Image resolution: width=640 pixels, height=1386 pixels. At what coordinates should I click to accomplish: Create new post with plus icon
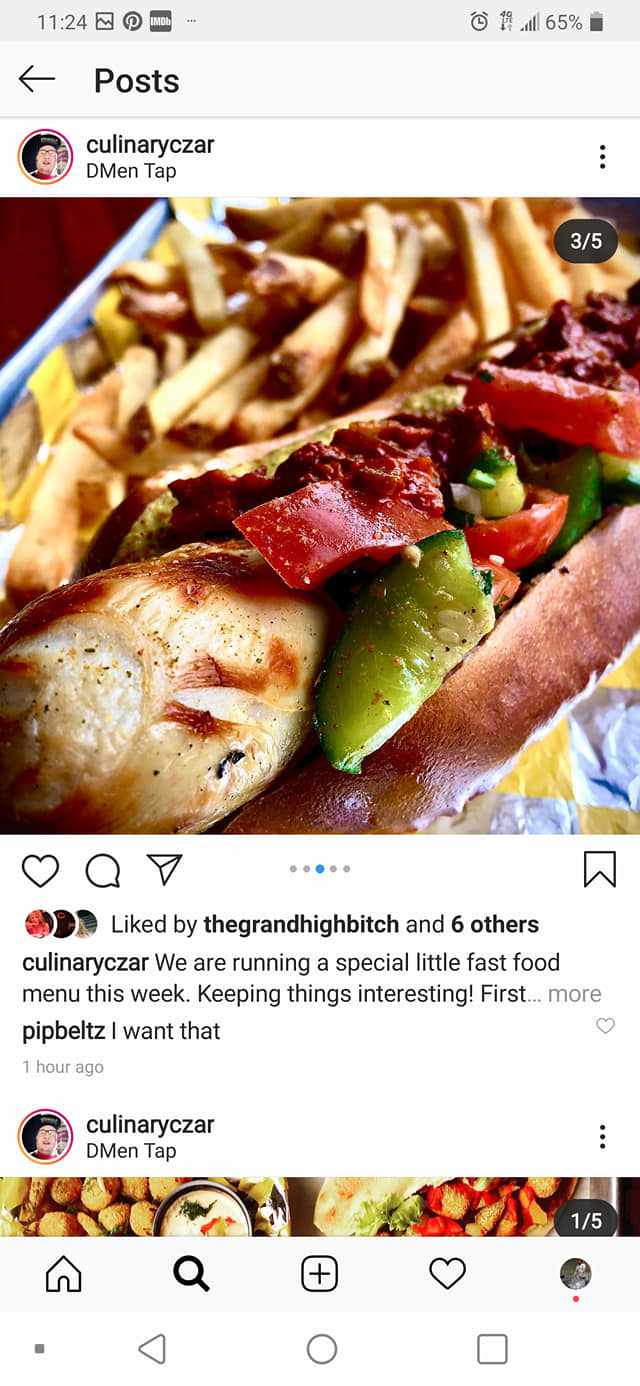(x=320, y=1274)
